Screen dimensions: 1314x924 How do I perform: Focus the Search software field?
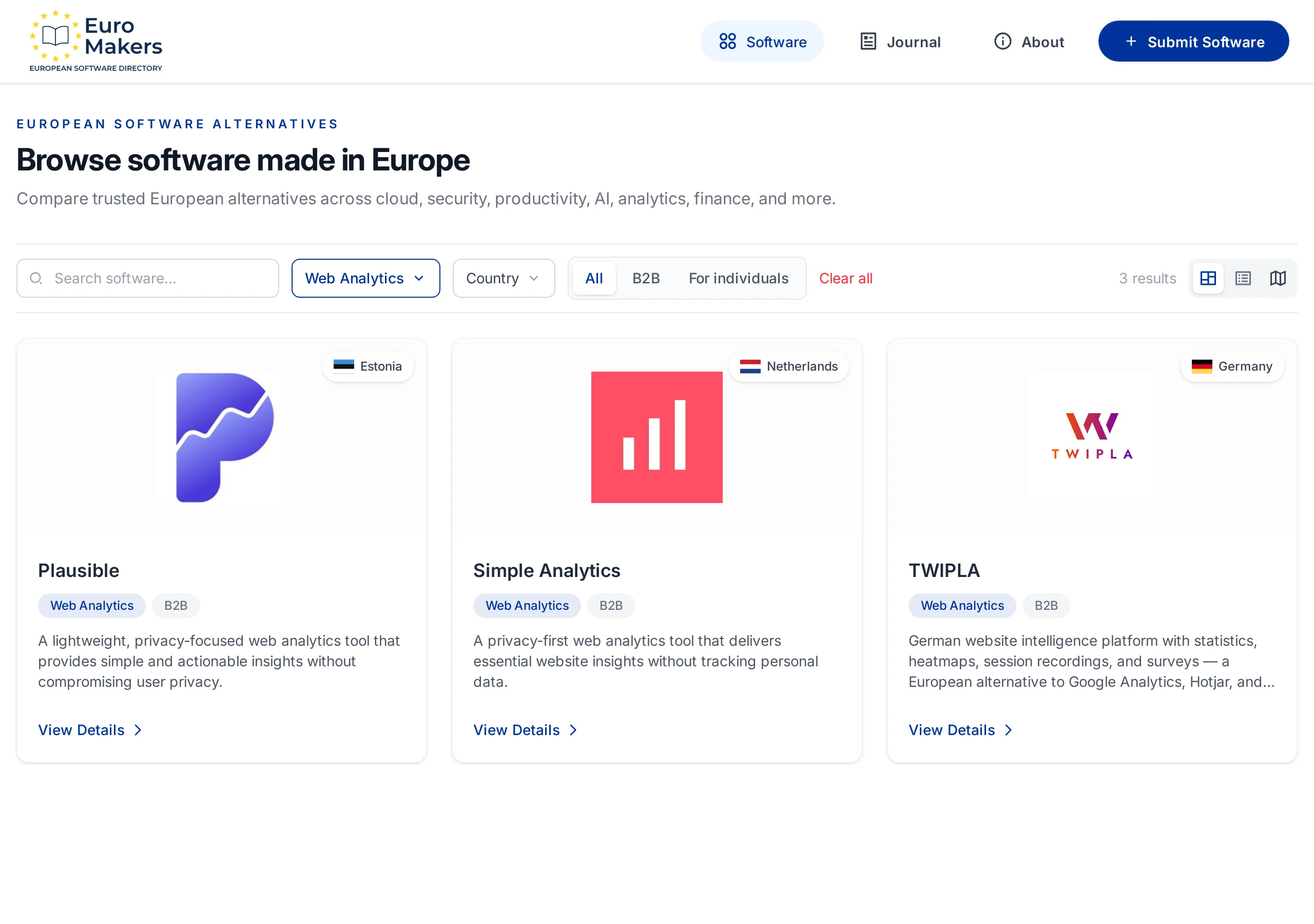[148, 278]
